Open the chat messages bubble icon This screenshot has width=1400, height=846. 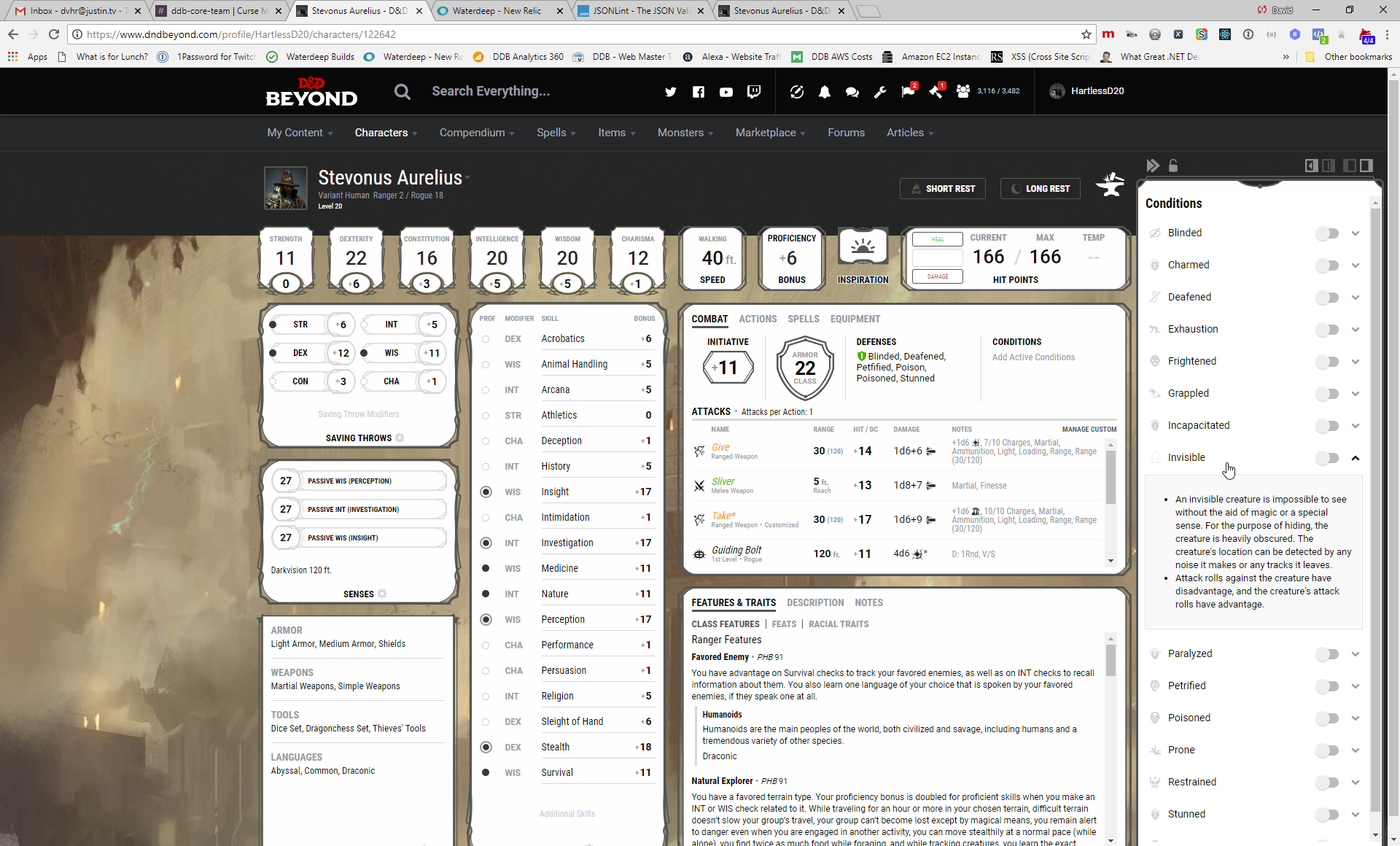(x=852, y=91)
